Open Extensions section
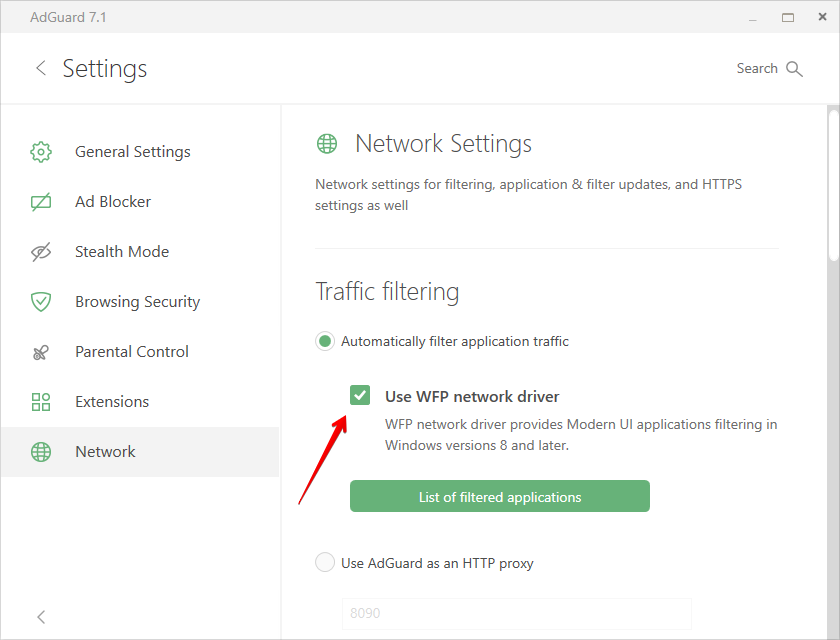 [x=140, y=402]
